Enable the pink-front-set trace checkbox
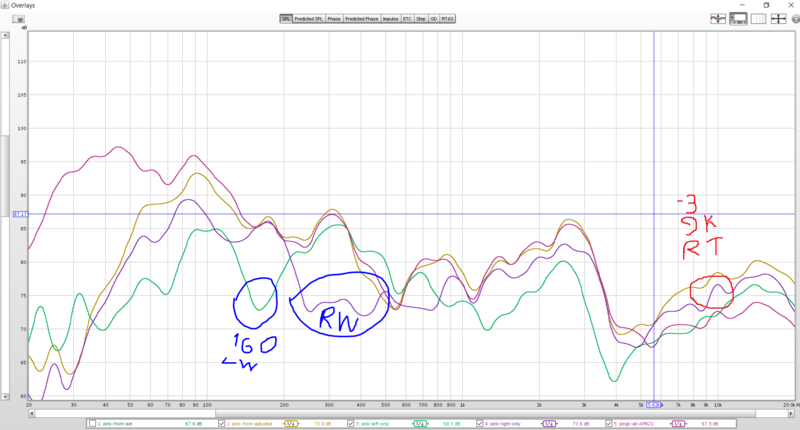The width and height of the screenshot is (800, 430). 92,423
